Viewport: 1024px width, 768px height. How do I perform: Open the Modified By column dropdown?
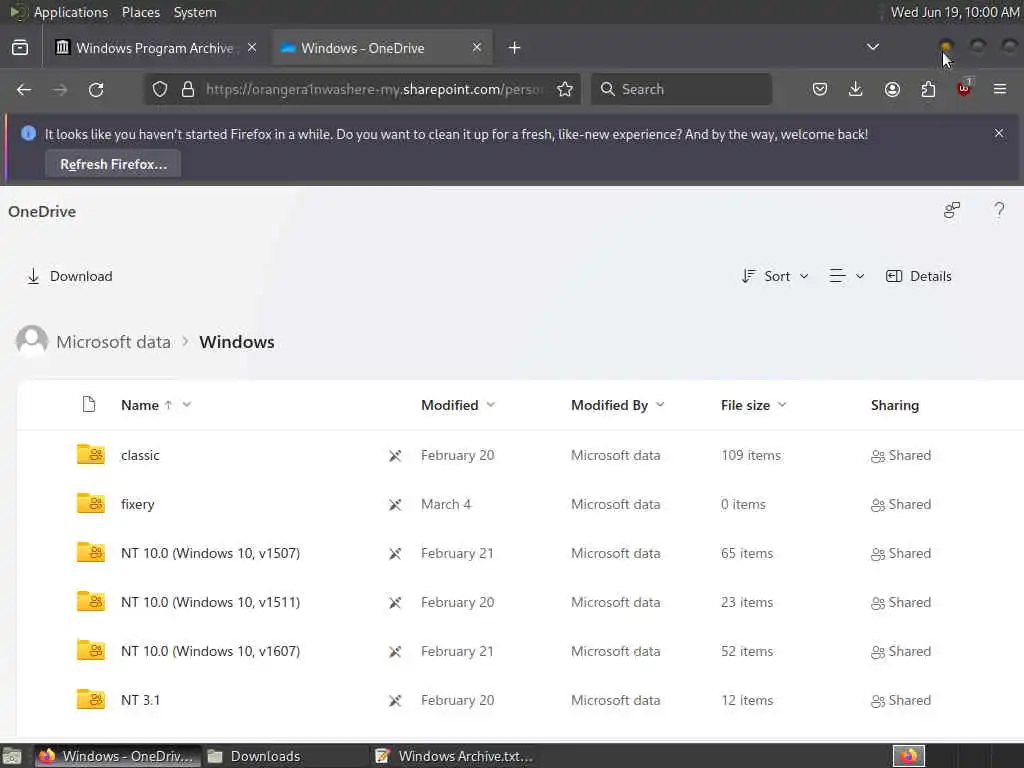pyautogui.click(x=660, y=405)
